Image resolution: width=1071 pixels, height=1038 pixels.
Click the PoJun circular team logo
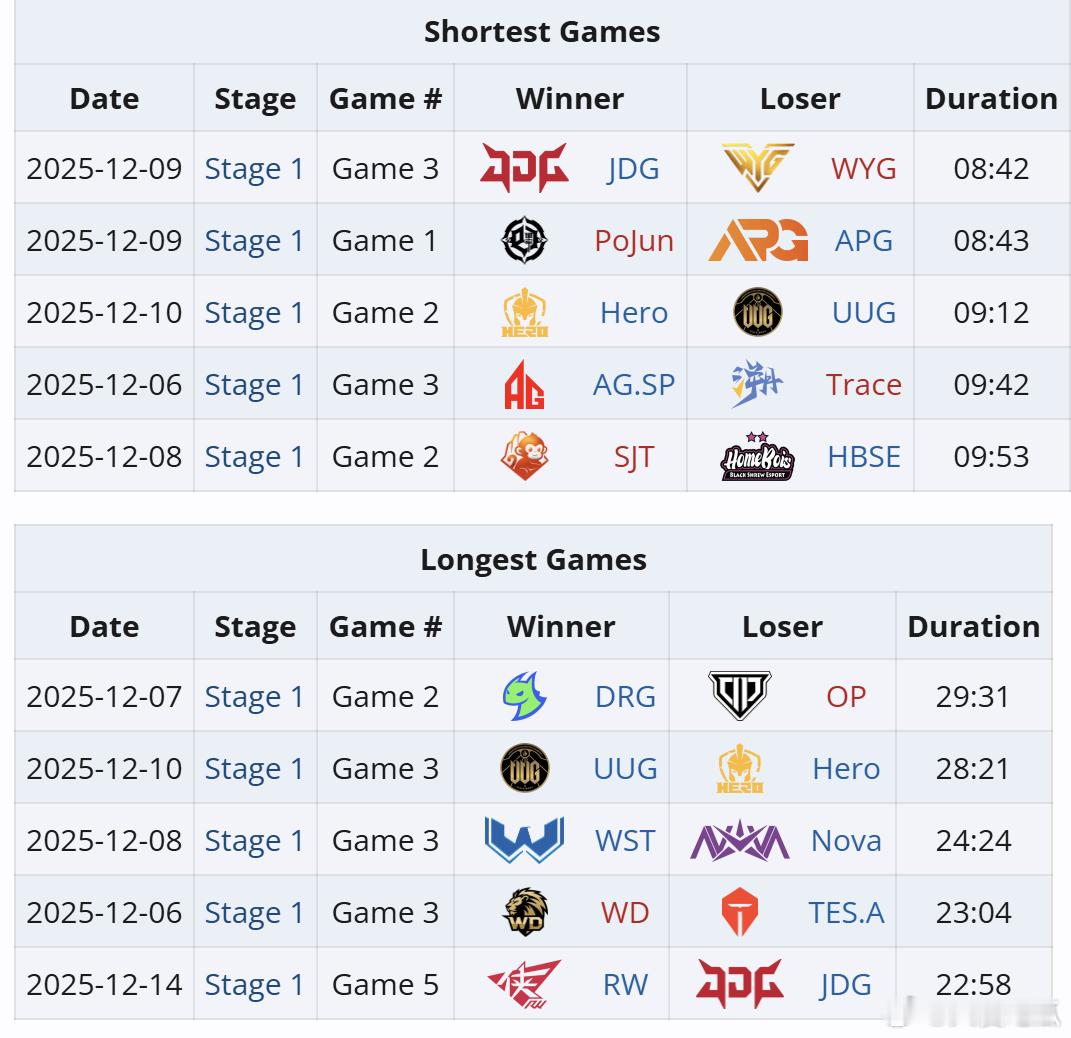point(525,240)
